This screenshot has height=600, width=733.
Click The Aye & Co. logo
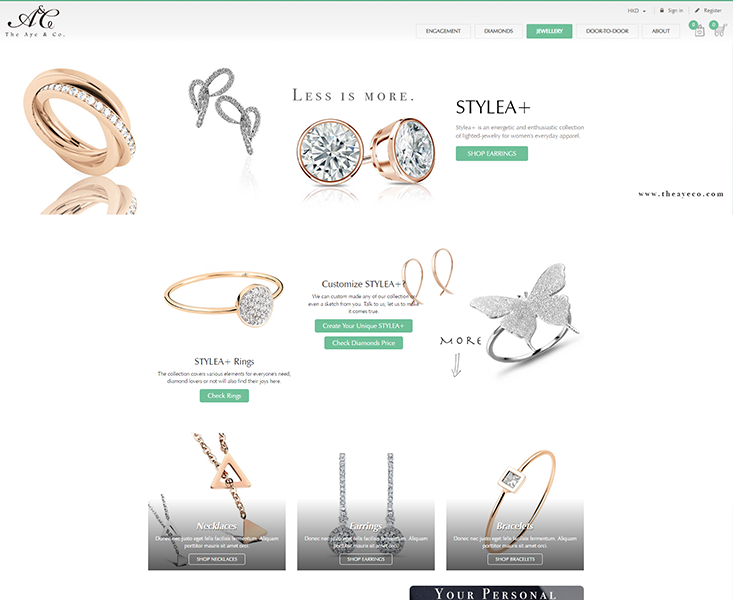click(x=35, y=22)
